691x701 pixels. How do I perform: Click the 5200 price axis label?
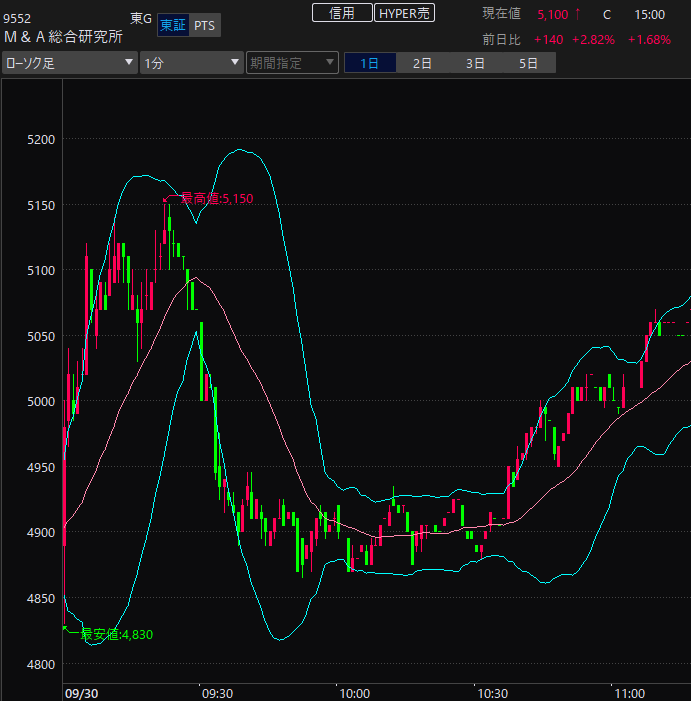(x=41, y=139)
